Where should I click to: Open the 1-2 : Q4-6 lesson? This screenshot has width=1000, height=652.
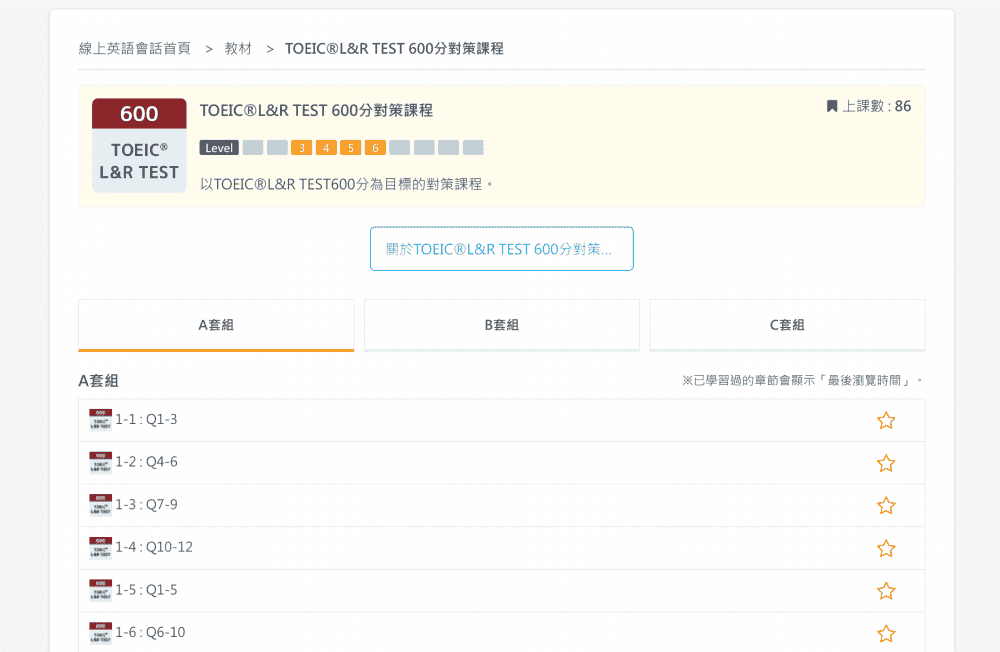pos(501,463)
